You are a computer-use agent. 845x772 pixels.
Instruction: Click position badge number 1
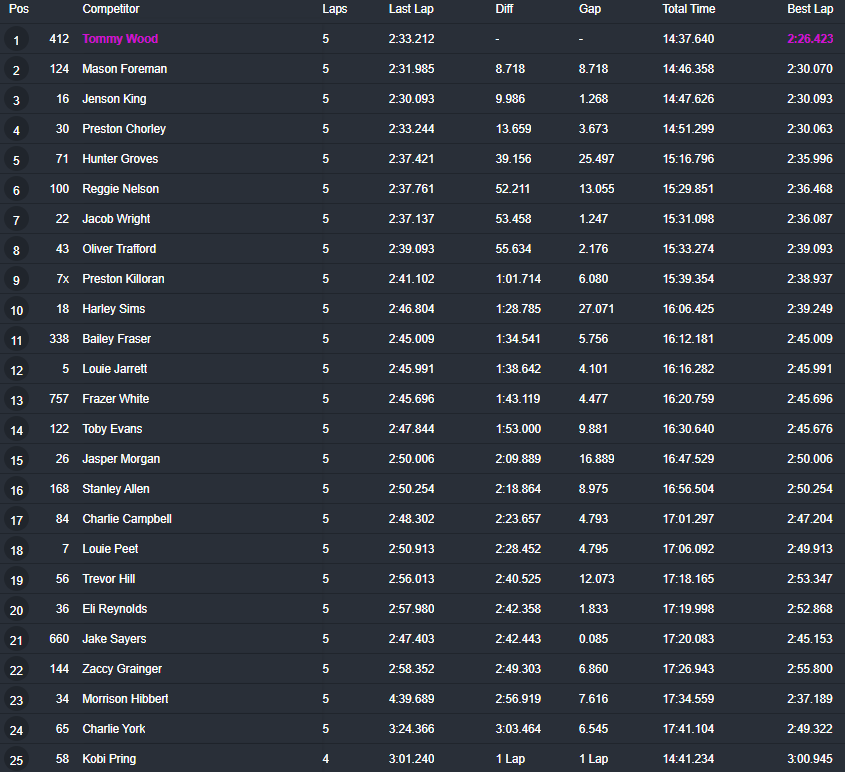[16, 40]
